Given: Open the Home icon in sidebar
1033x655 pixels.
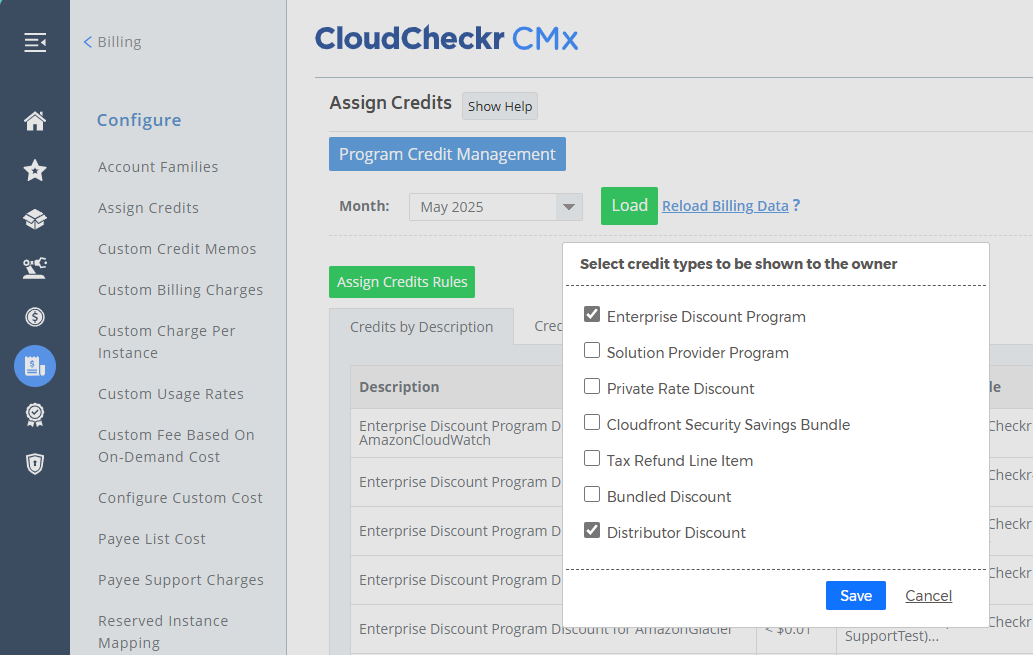Looking at the screenshot, I should coord(35,121).
